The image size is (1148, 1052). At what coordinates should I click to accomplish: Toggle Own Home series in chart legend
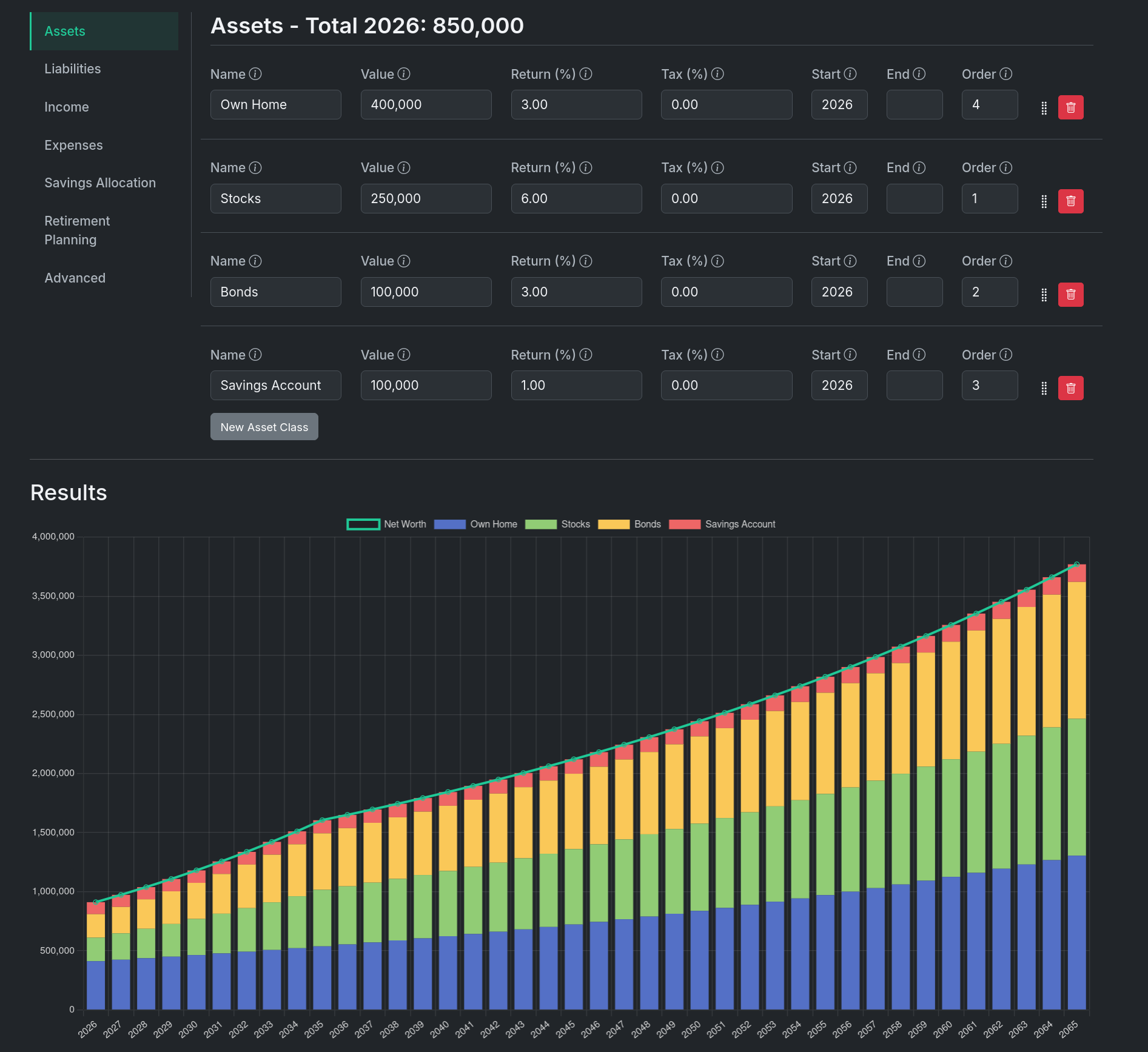pyautogui.click(x=475, y=524)
